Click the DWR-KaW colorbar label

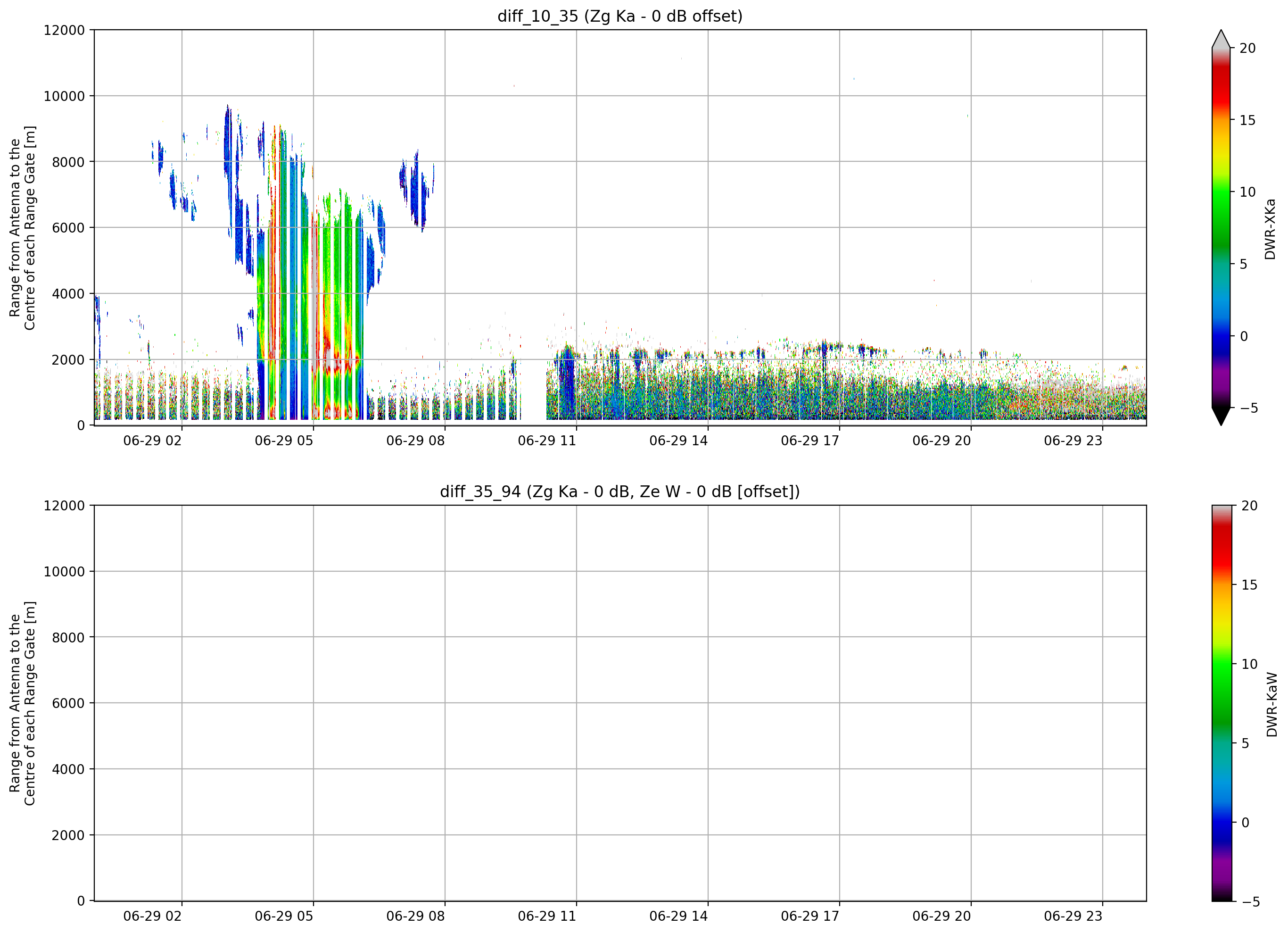1271,705
